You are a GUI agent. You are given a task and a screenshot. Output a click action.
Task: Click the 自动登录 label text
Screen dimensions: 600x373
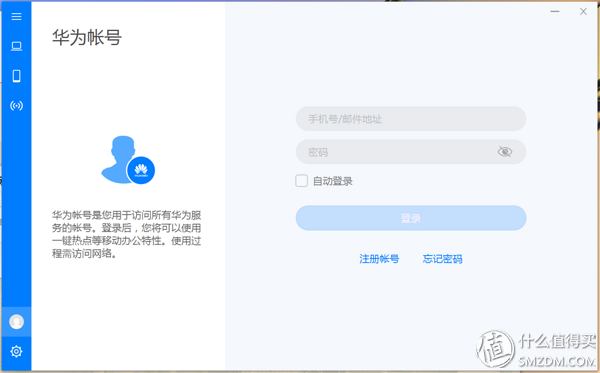[333, 181]
